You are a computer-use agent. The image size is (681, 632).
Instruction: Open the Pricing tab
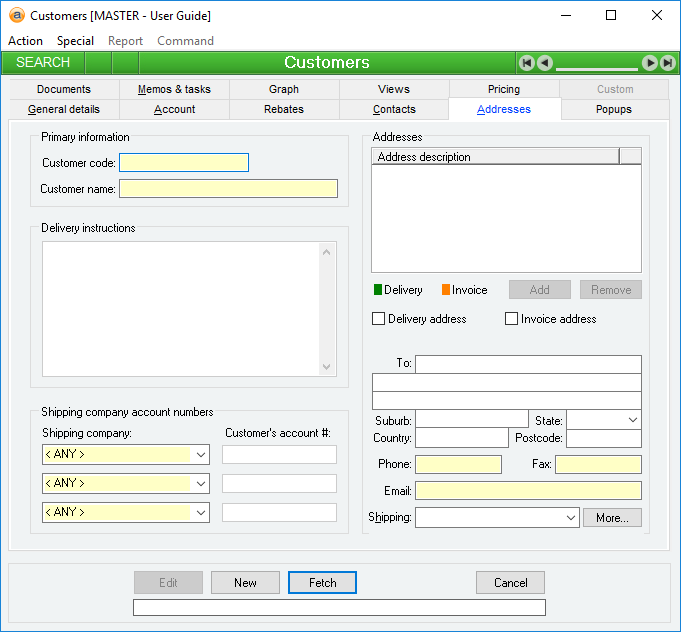pyautogui.click(x=504, y=89)
